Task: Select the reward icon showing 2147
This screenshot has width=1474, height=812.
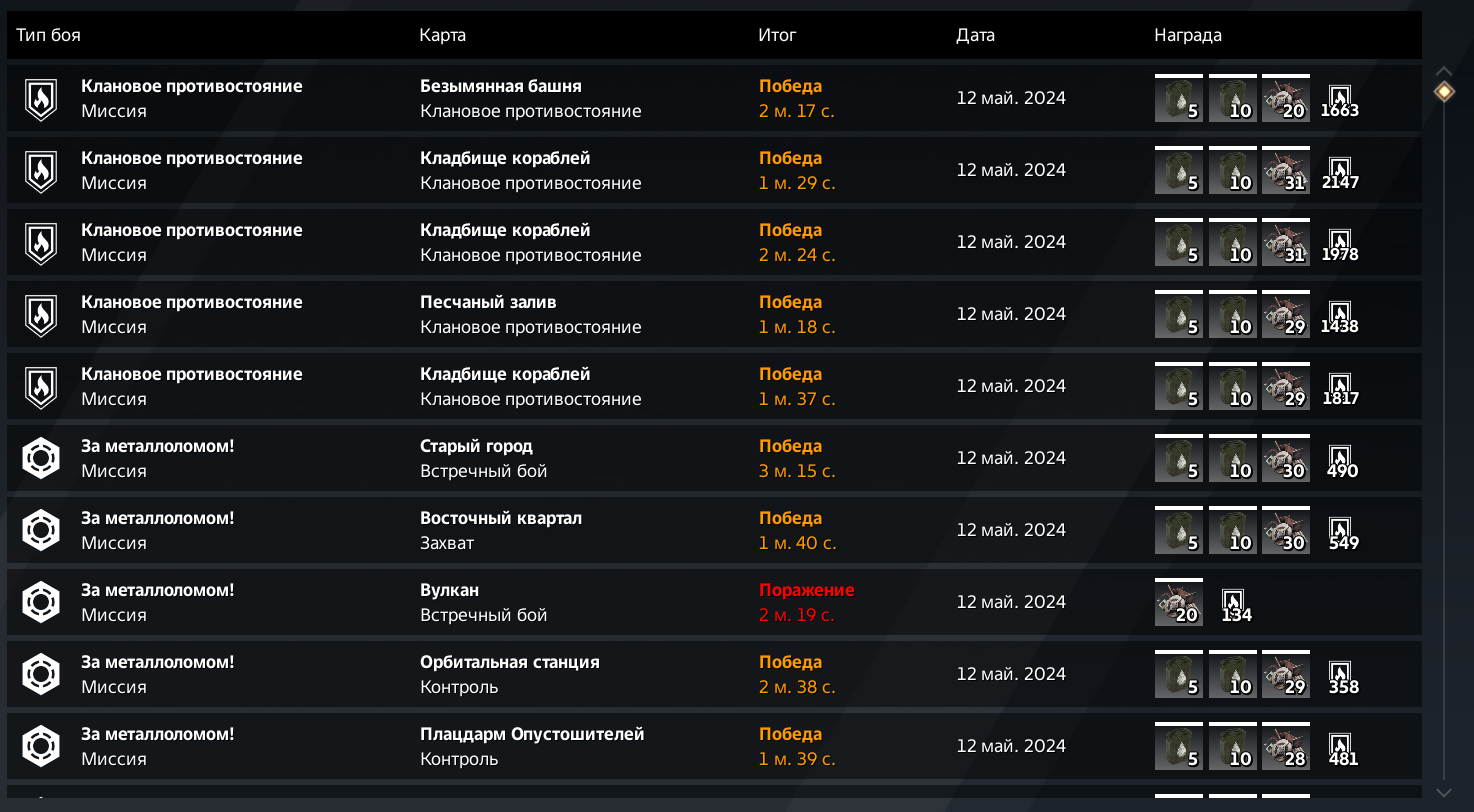Action: 1339,171
